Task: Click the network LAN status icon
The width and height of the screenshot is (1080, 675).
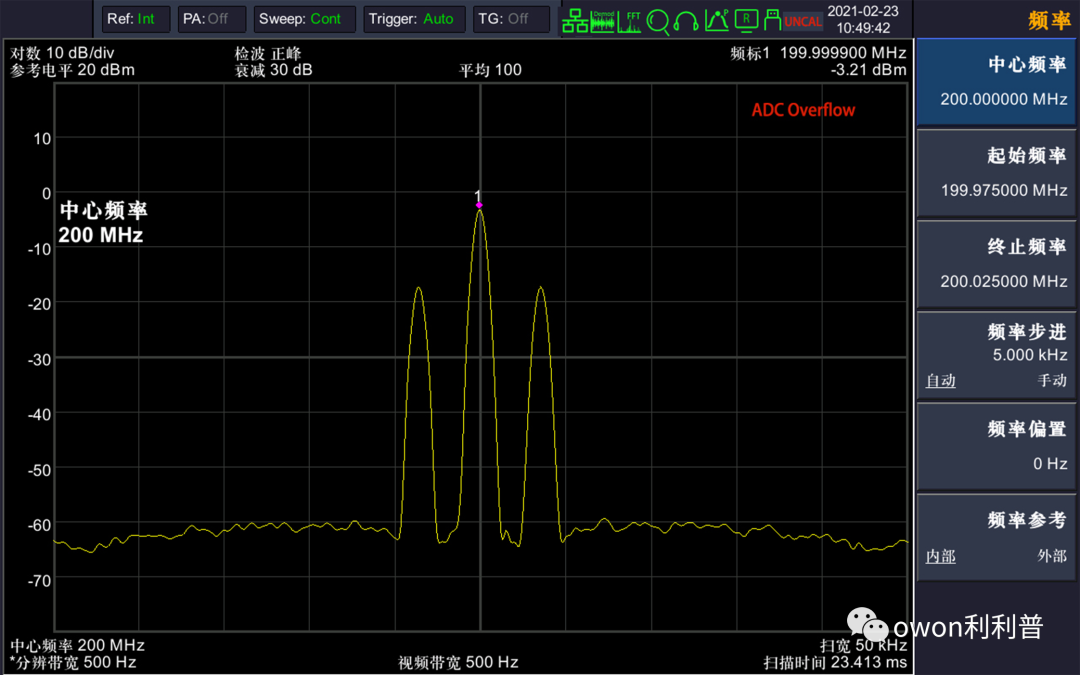Action: click(x=575, y=21)
